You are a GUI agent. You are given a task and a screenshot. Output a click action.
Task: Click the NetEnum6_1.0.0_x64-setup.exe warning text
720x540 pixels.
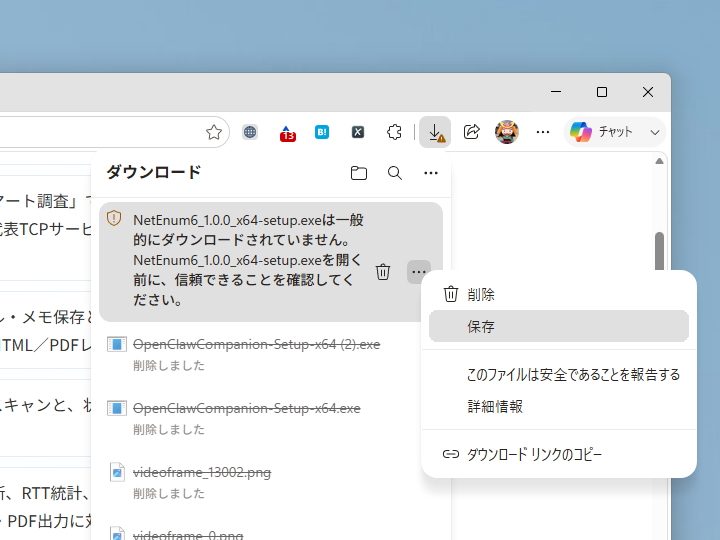pos(248,260)
